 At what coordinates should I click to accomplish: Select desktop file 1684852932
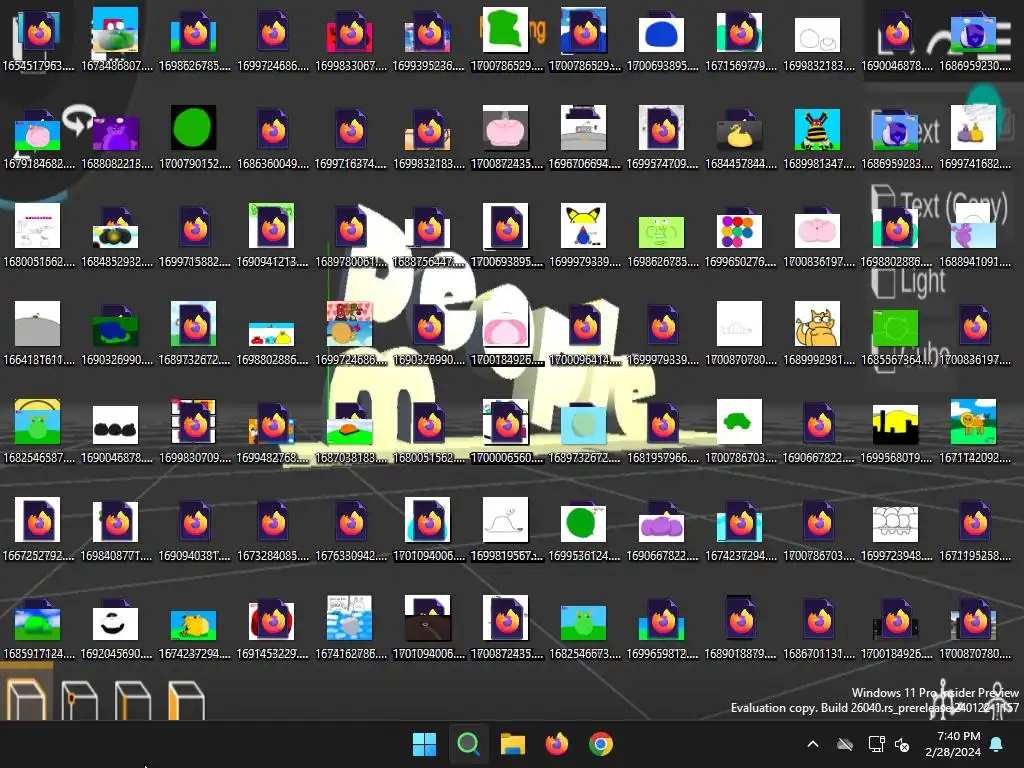[x=116, y=235]
